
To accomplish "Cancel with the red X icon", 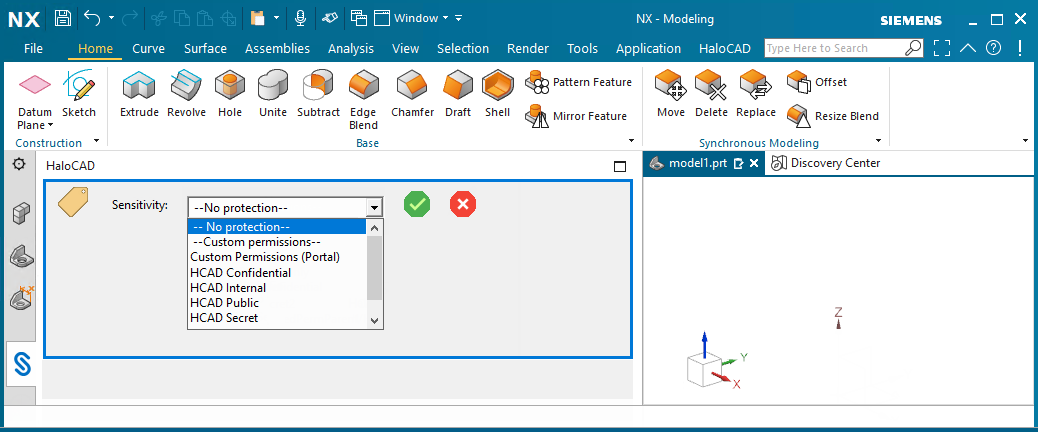I will (x=463, y=204).
